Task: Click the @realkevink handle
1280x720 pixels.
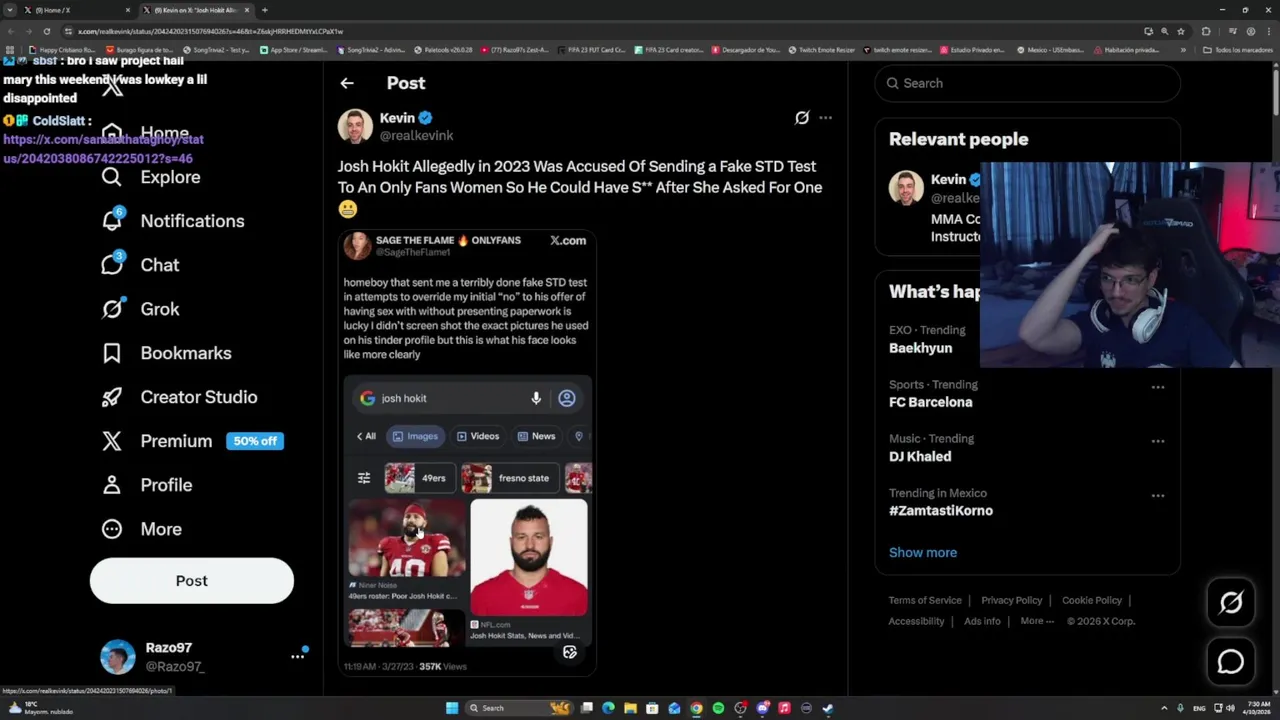Action: point(416,135)
